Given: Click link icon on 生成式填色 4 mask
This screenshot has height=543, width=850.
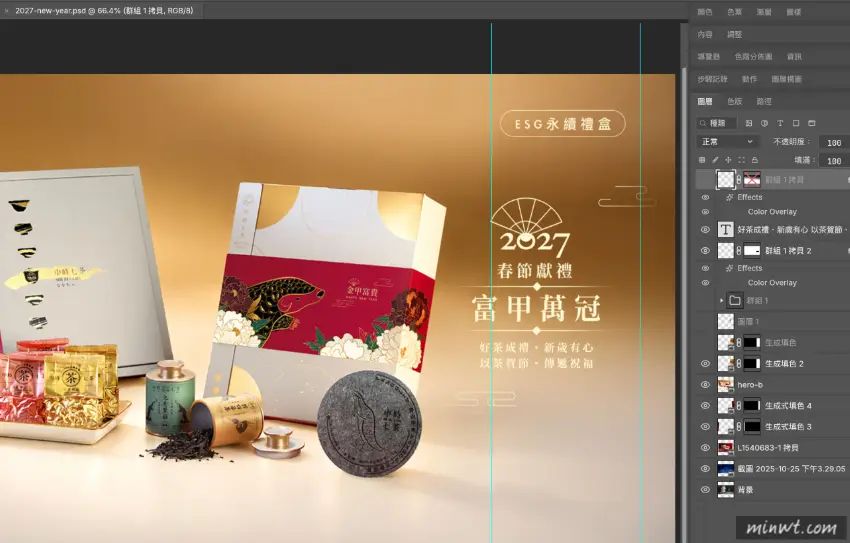Looking at the screenshot, I should click(738, 405).
